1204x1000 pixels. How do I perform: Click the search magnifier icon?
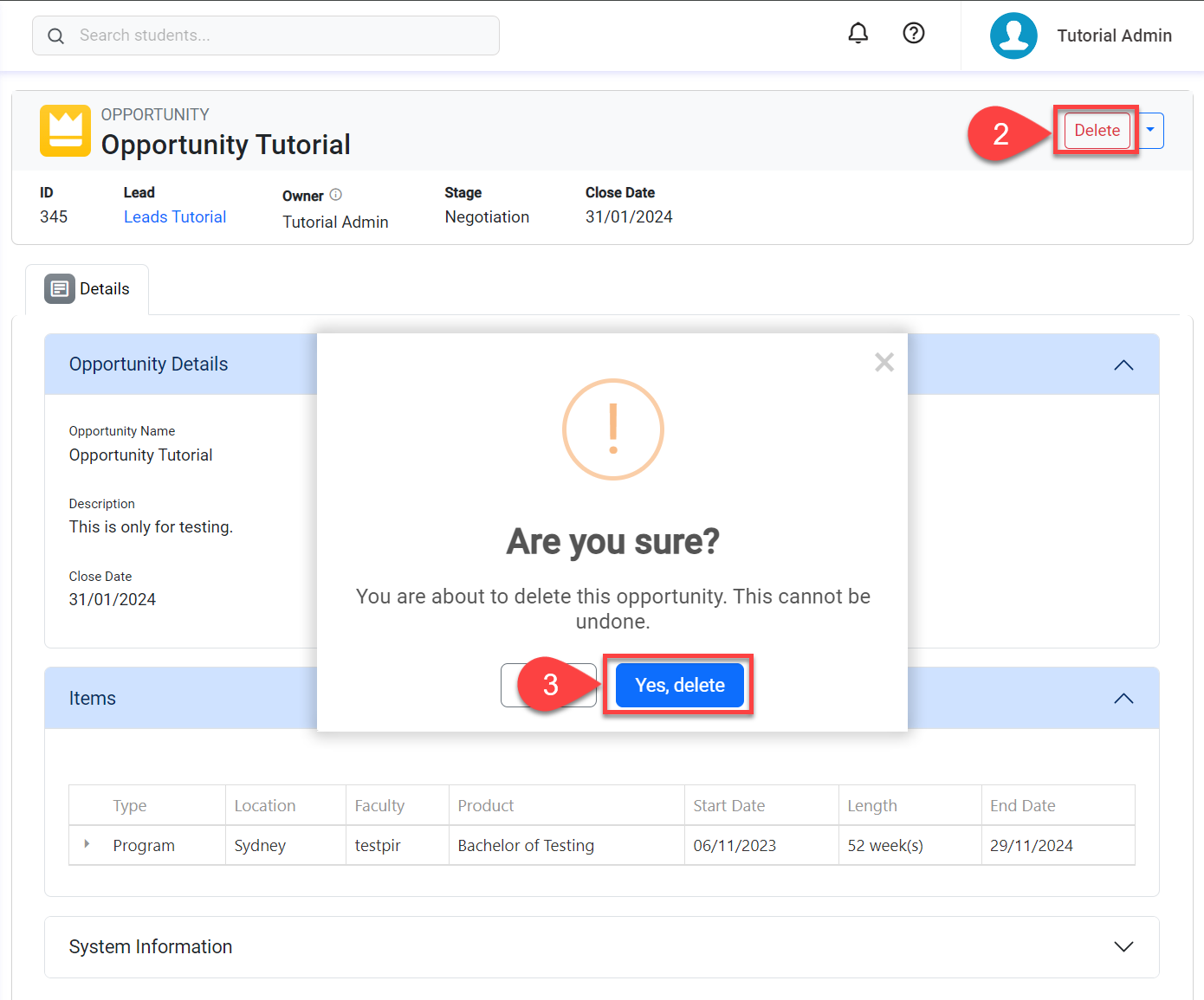click(56, 35)
